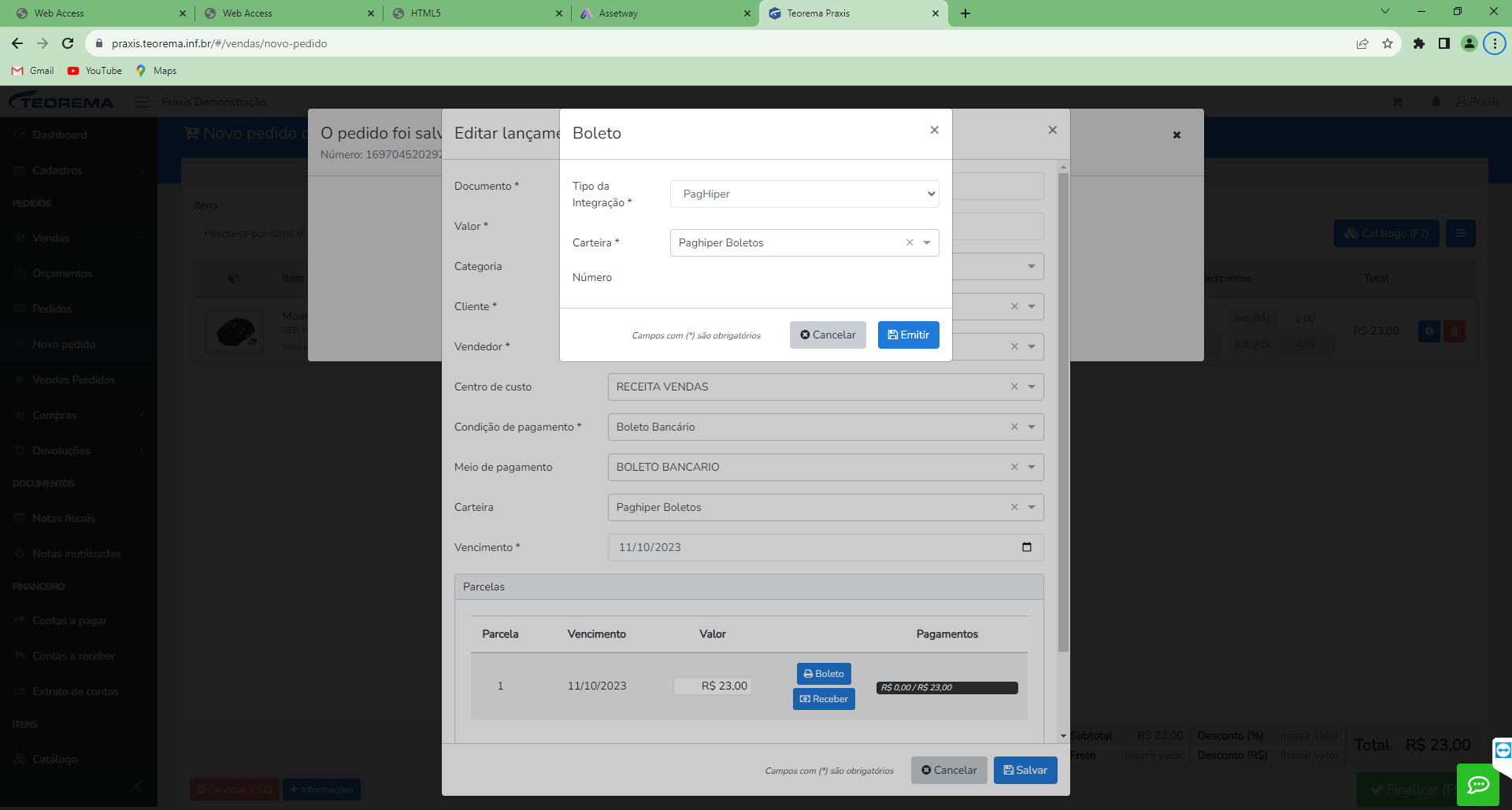The height and width of the screenshot is (810, 1512).
Task: Bookmark this page with star icon
Action: coord(1388,43)
